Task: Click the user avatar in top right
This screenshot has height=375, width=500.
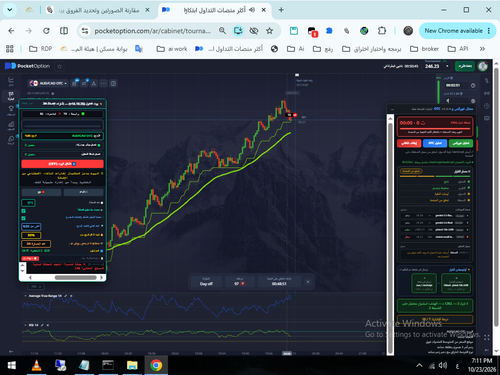Action: [x=483, y=66]
